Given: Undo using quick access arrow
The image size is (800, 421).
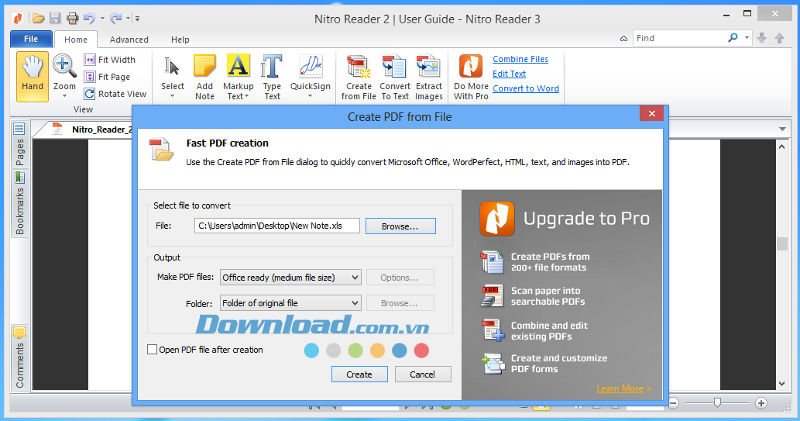Looking at the screenshot, I should pos(89,19).
